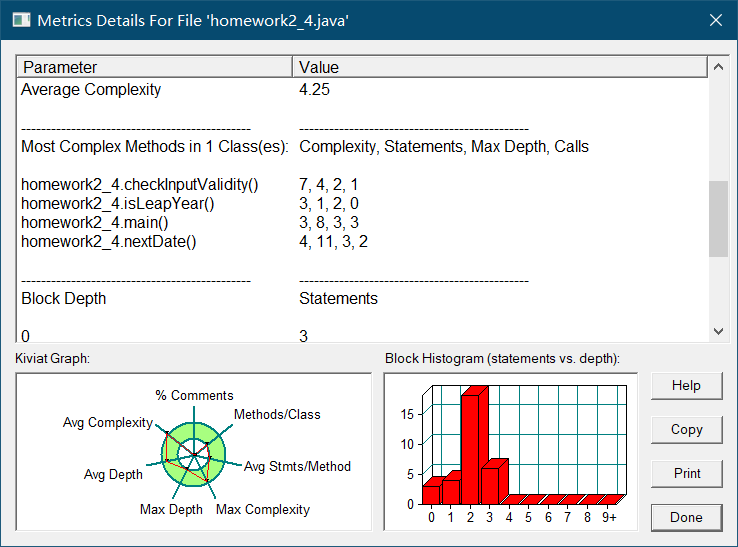Select the checkInputValidity() method row
The height and width of the screenshot is (547, 738).
[361, 185]
